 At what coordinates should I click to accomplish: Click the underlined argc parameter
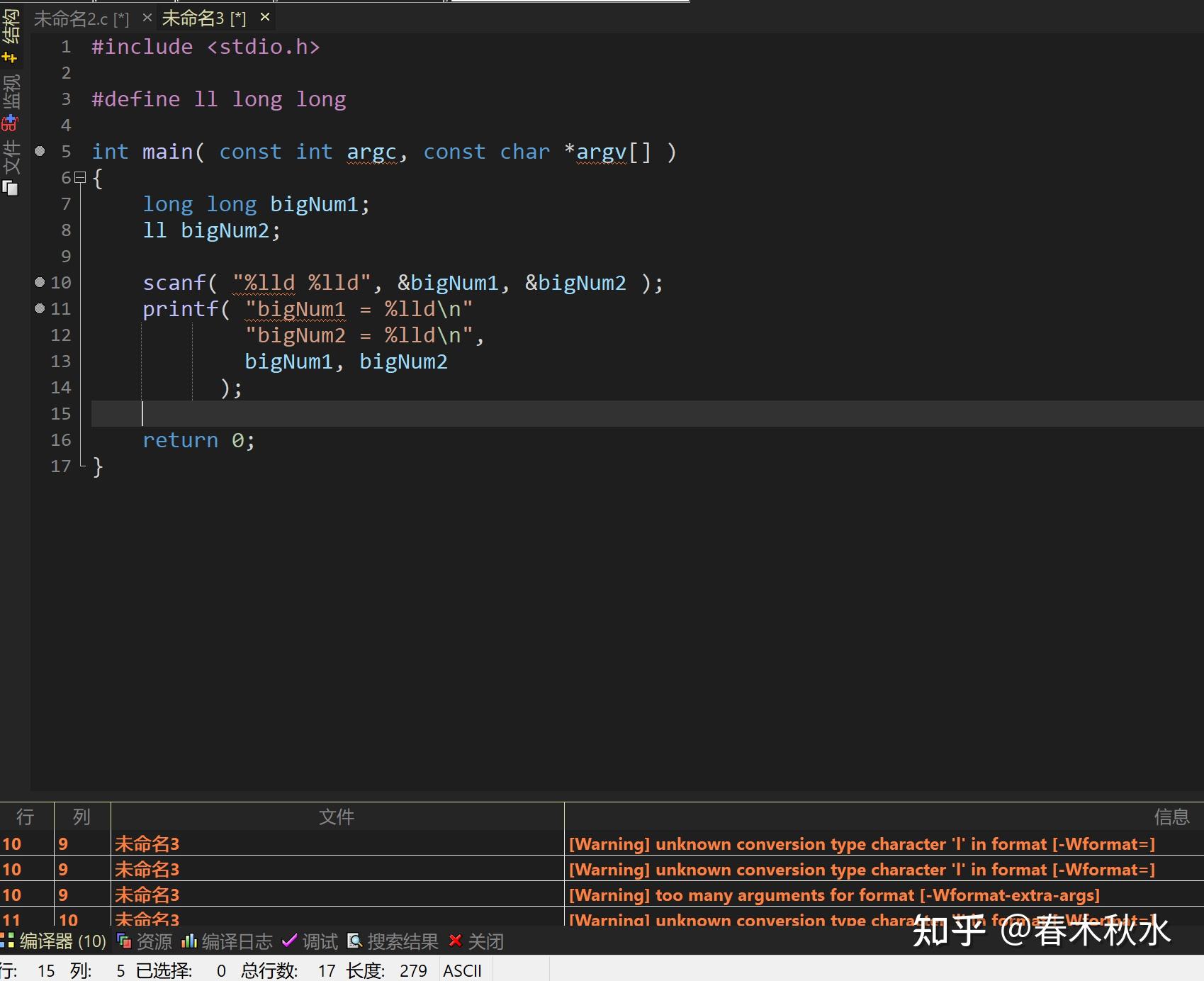[x=371, y=152]
